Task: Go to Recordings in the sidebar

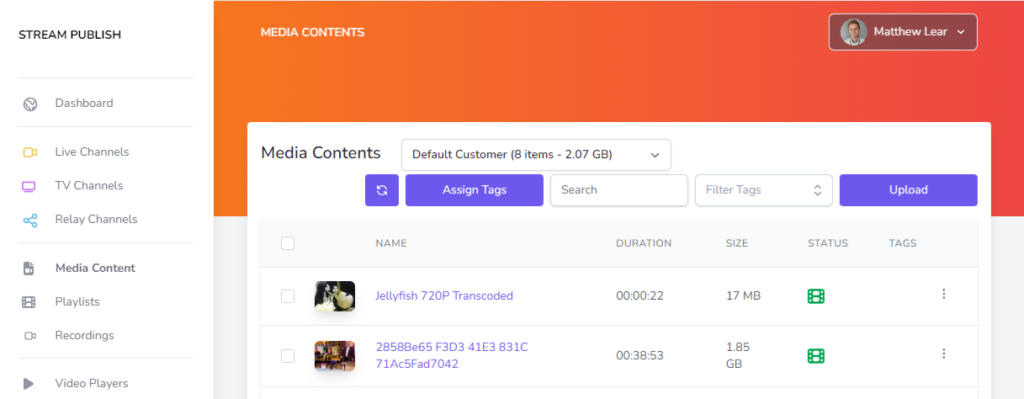Action: tap(84, 335)
